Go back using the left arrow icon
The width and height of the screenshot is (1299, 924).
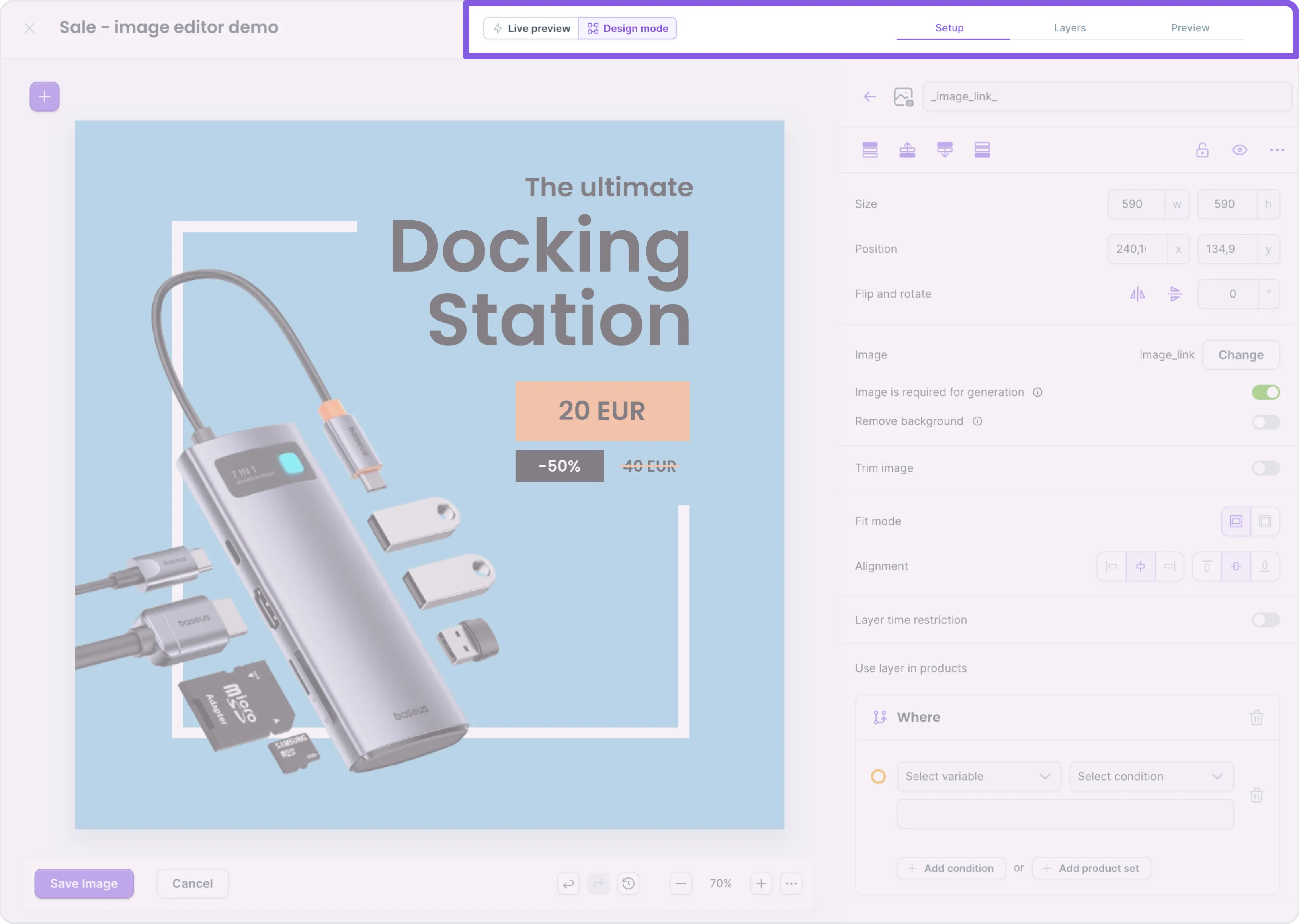click(x=869, y=97)
